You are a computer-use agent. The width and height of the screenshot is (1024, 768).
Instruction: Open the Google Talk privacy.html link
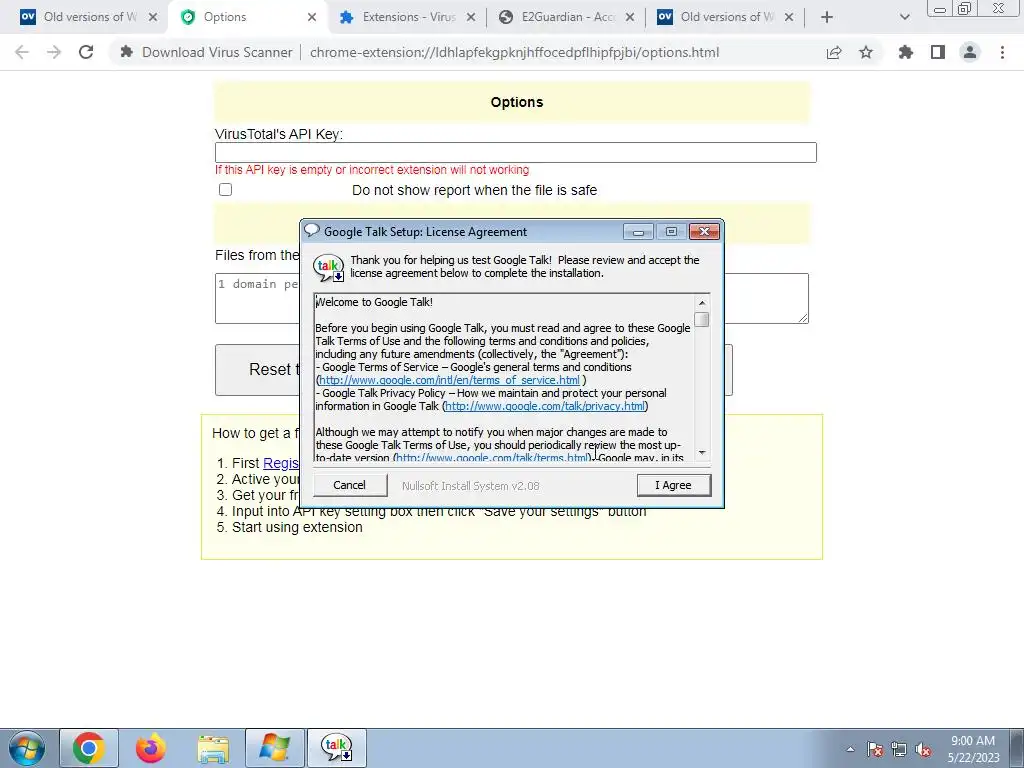pos(545,406)
